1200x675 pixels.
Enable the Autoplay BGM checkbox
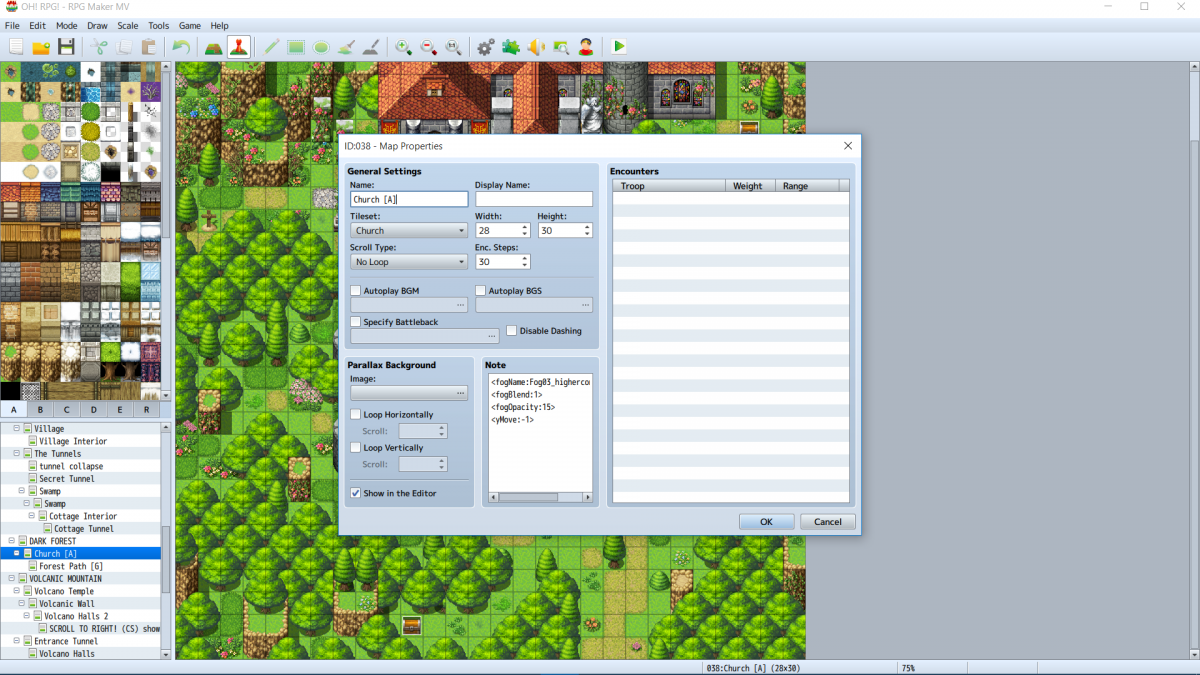356,290
